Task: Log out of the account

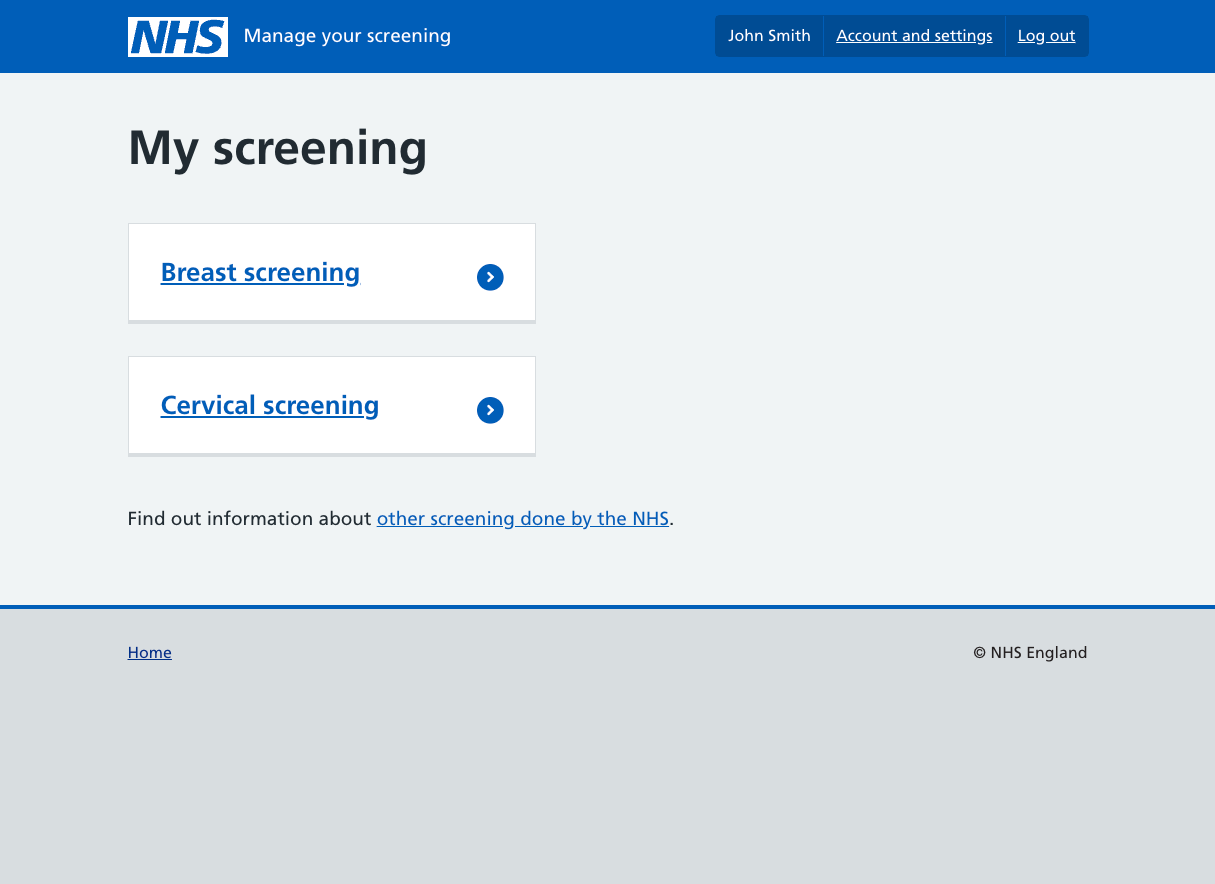Action: coord(1046,36)
